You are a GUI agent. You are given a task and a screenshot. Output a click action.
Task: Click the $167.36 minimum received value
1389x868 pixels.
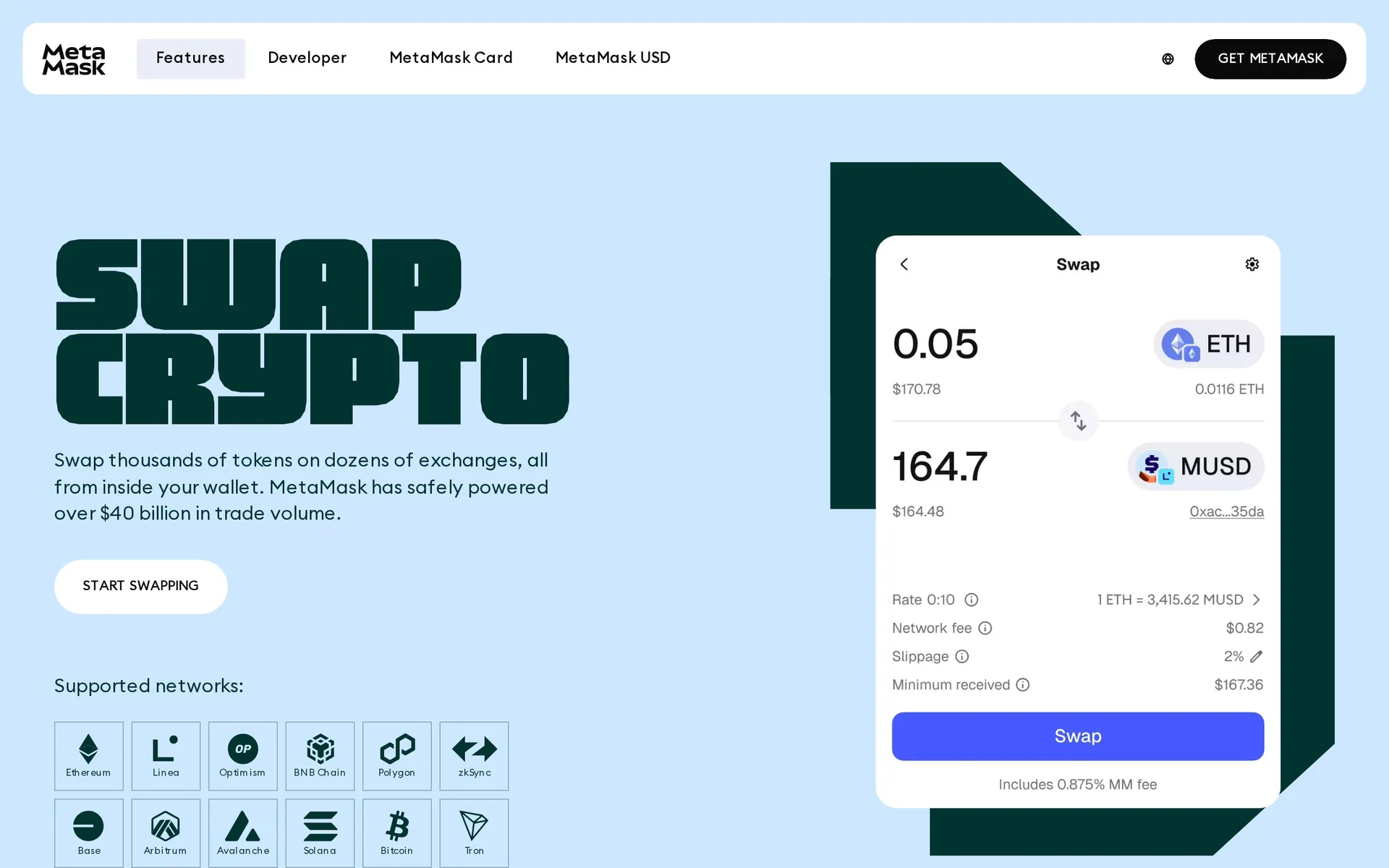[x=1239, y=684]
